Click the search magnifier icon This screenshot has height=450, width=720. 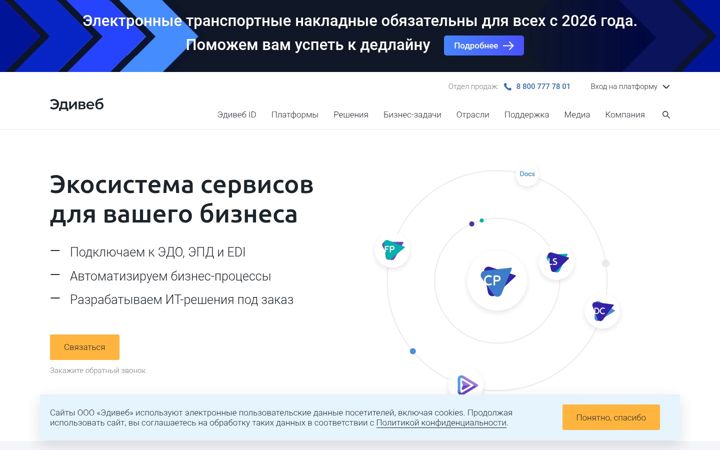[666, 115]
